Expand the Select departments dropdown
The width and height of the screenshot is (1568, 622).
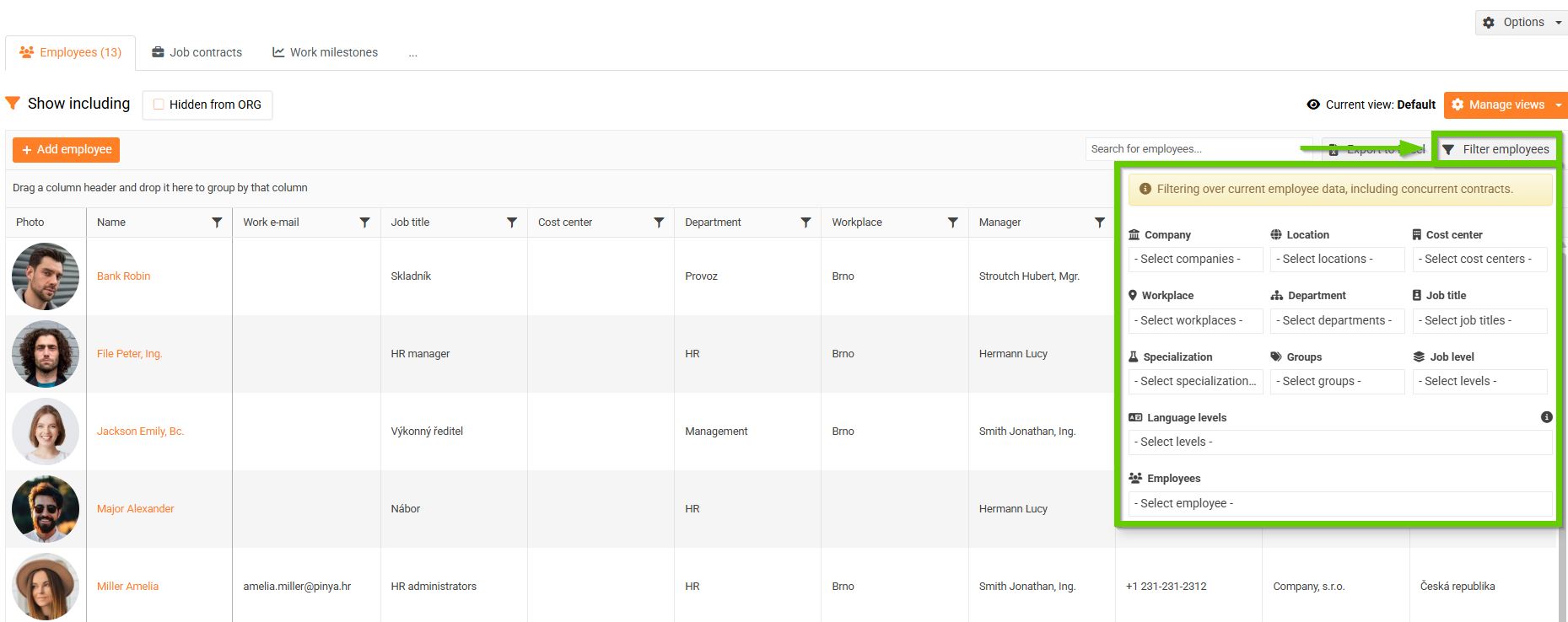tap(1337, 321)
